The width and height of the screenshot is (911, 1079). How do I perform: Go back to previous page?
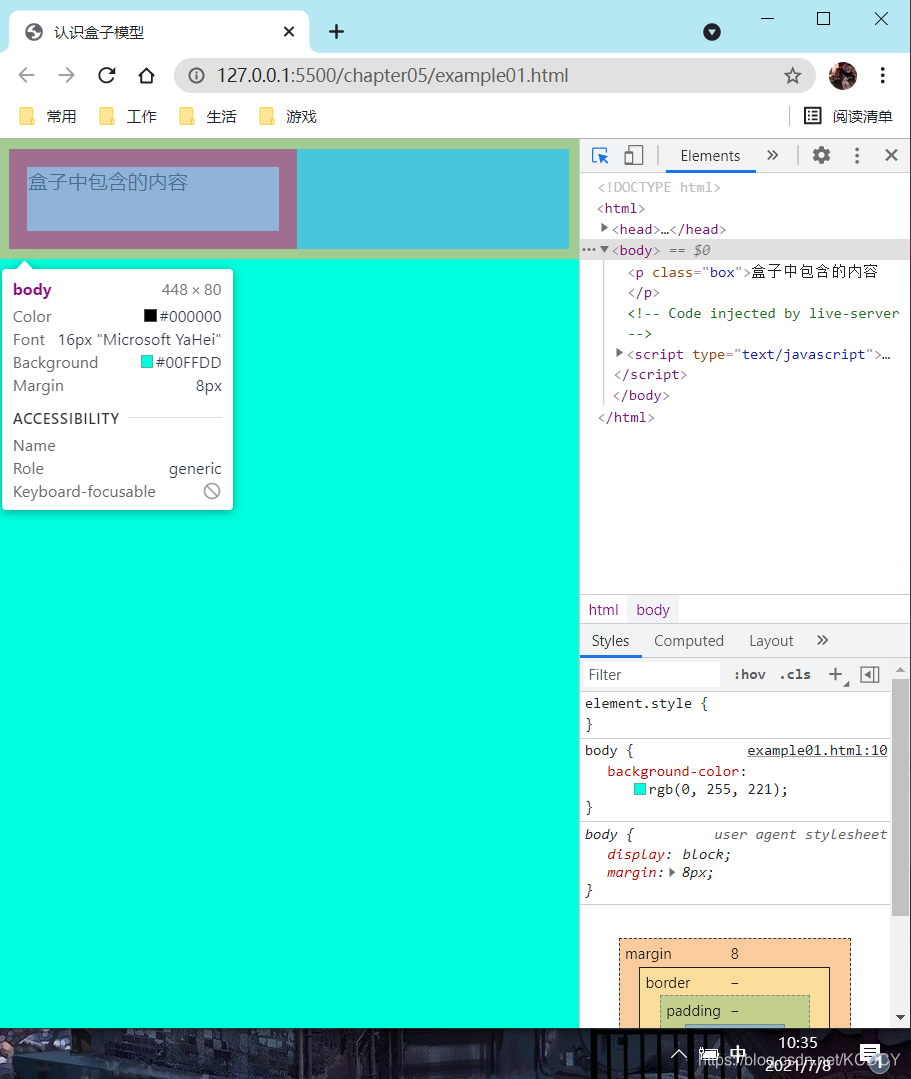pos(26,75)
